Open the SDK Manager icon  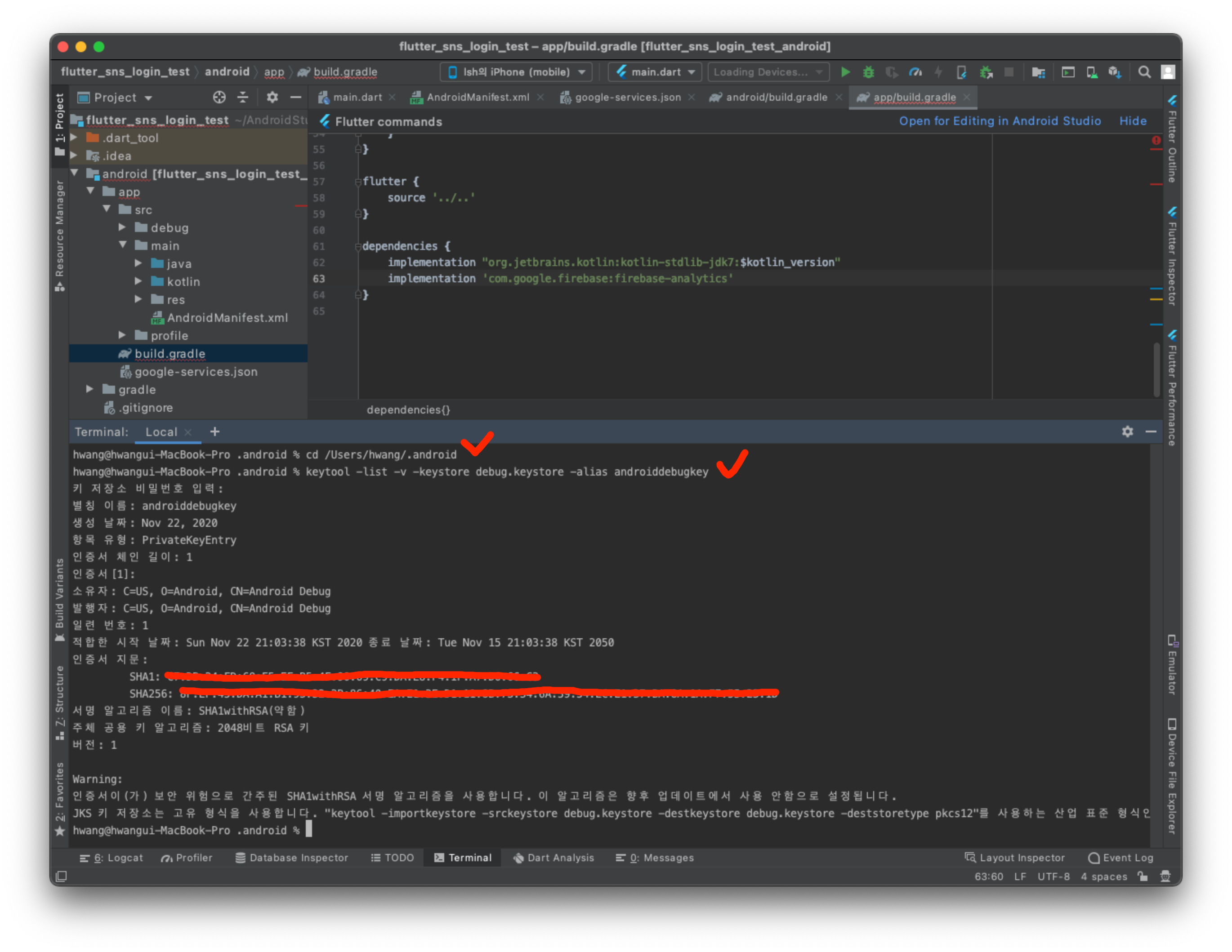pos(1115,72)
